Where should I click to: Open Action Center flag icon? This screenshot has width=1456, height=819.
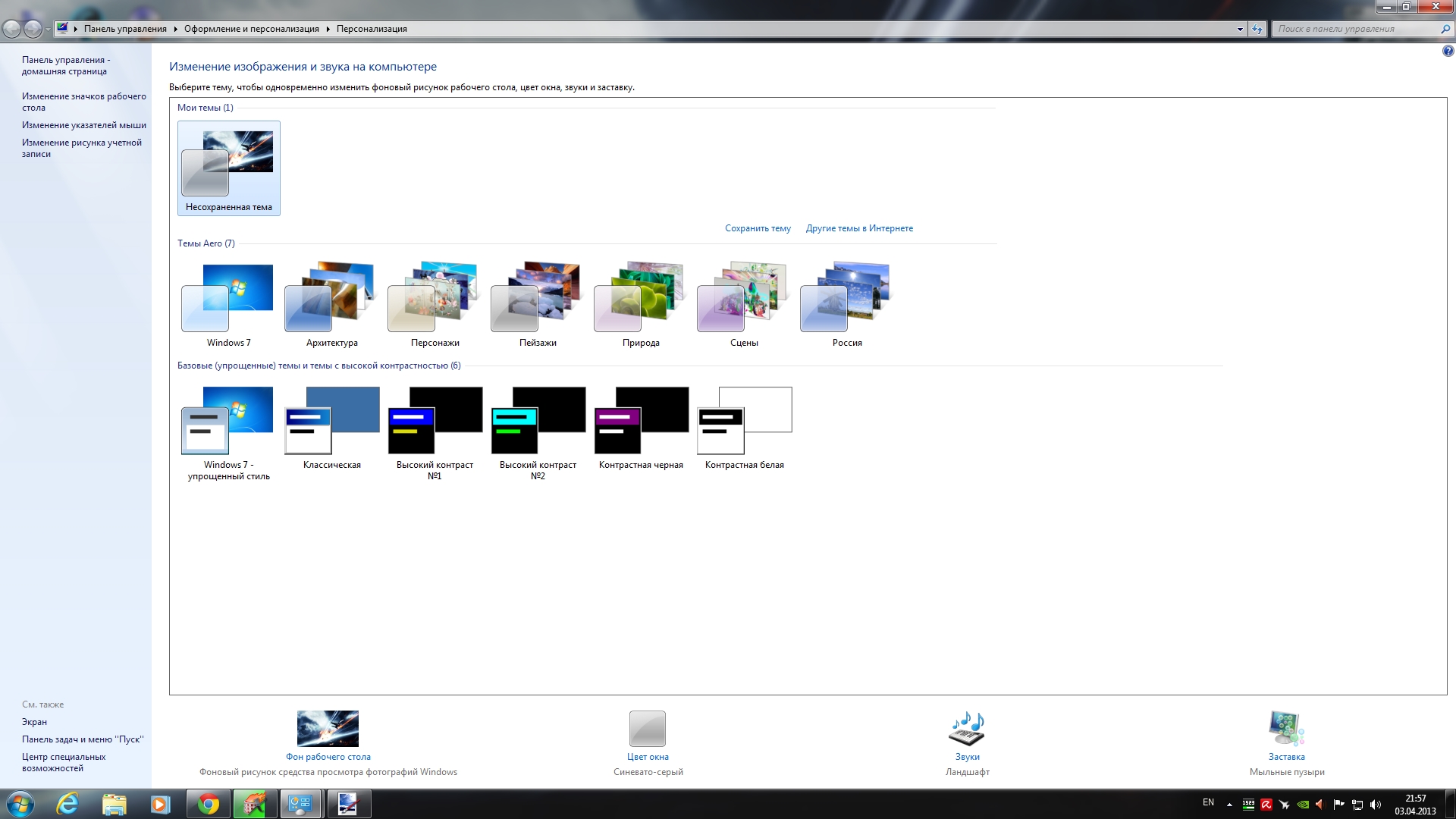(x=1338, y=805)
